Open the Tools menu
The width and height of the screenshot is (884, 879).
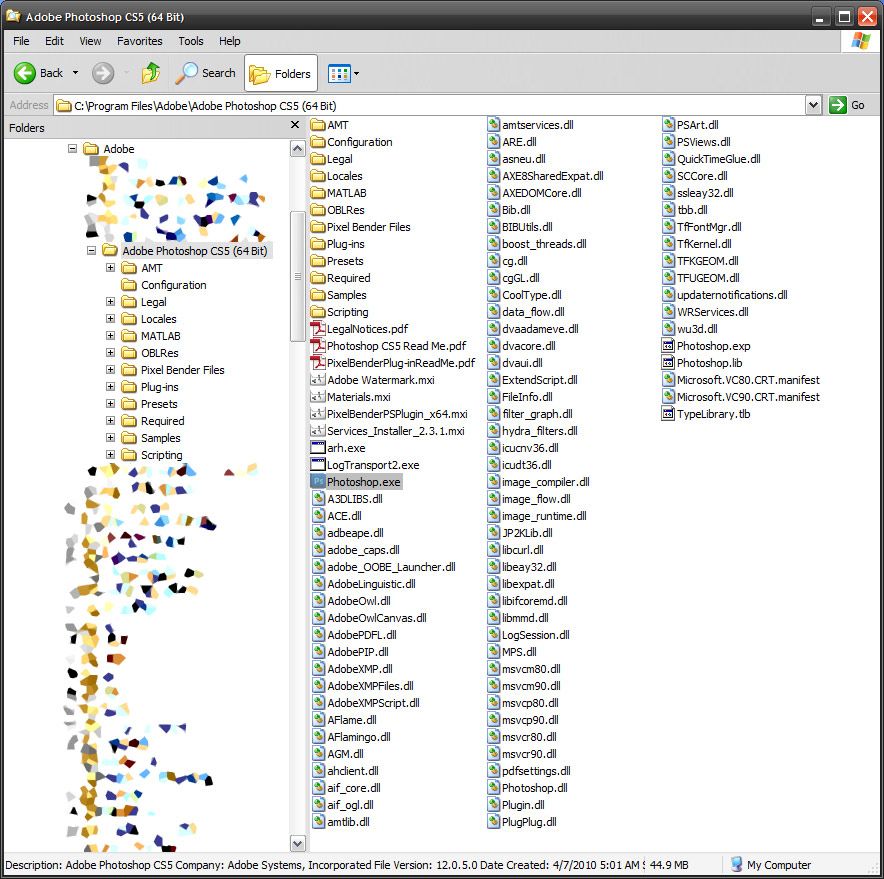point(191,41)
